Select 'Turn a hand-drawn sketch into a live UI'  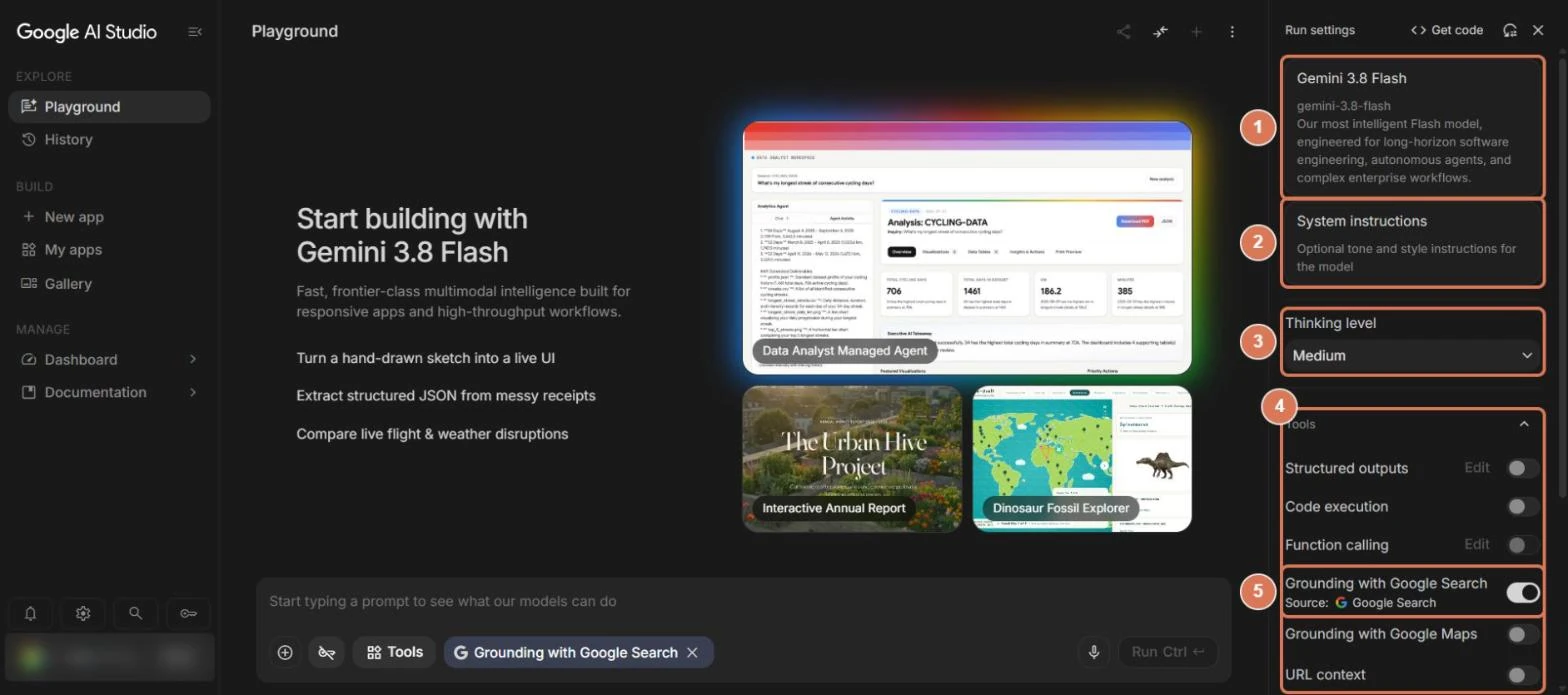426,358
